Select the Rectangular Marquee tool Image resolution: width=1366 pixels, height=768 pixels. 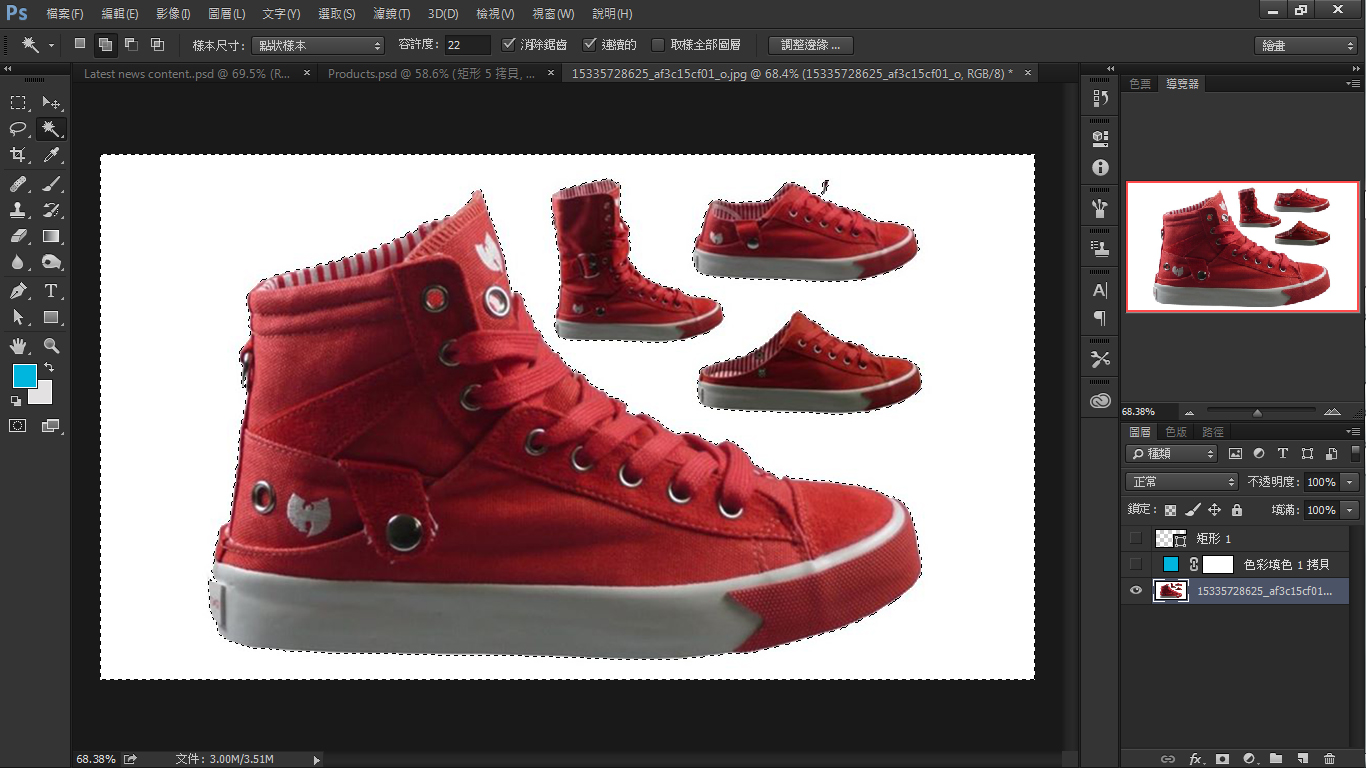tap(18, 102)
